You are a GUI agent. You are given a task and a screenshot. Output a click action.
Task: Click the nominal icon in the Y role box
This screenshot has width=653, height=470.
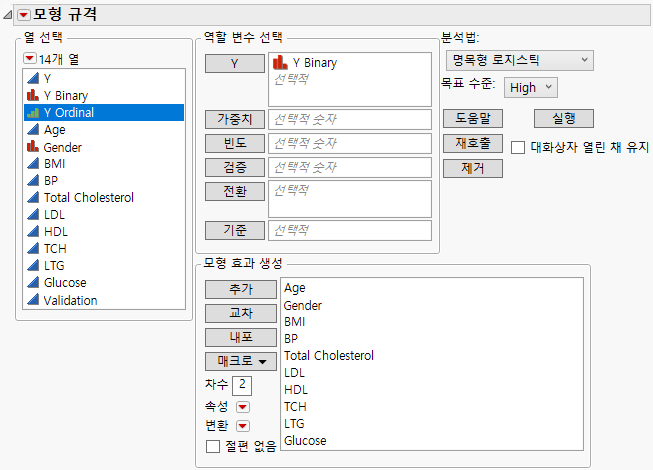(x=280, y=63)
